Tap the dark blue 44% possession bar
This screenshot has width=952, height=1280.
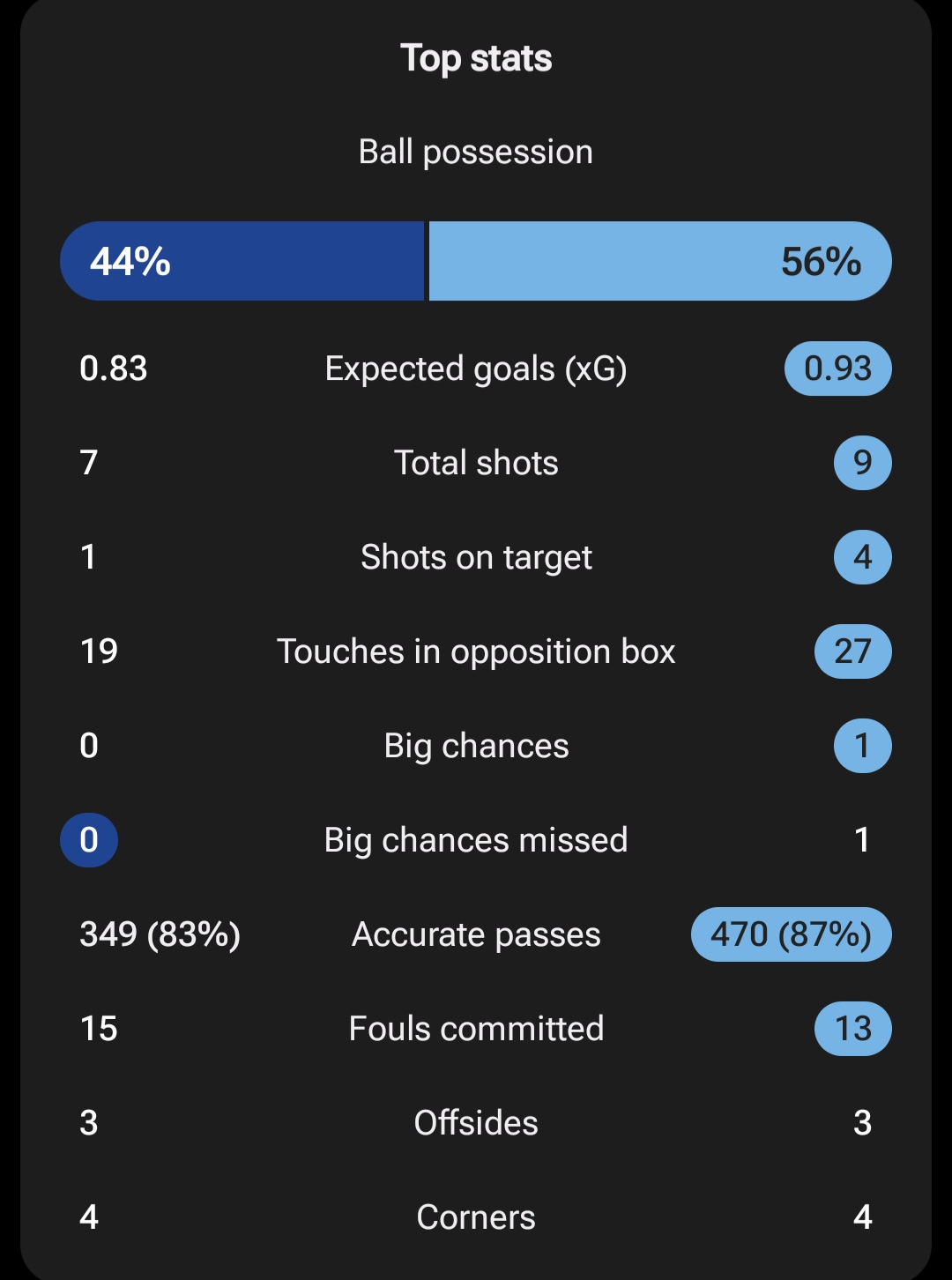click(242, 261)
